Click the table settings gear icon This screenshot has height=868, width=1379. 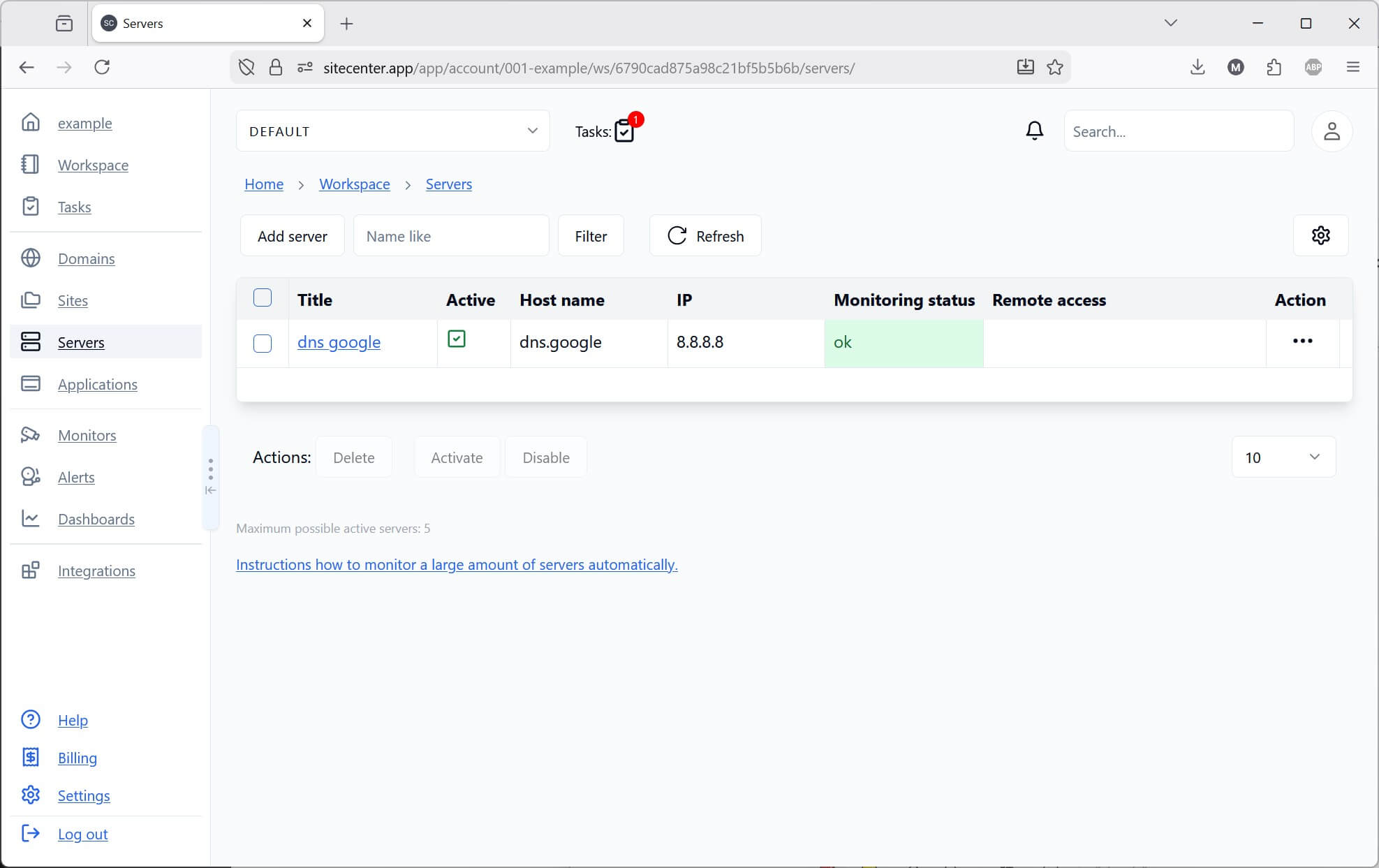point(1320,235)
